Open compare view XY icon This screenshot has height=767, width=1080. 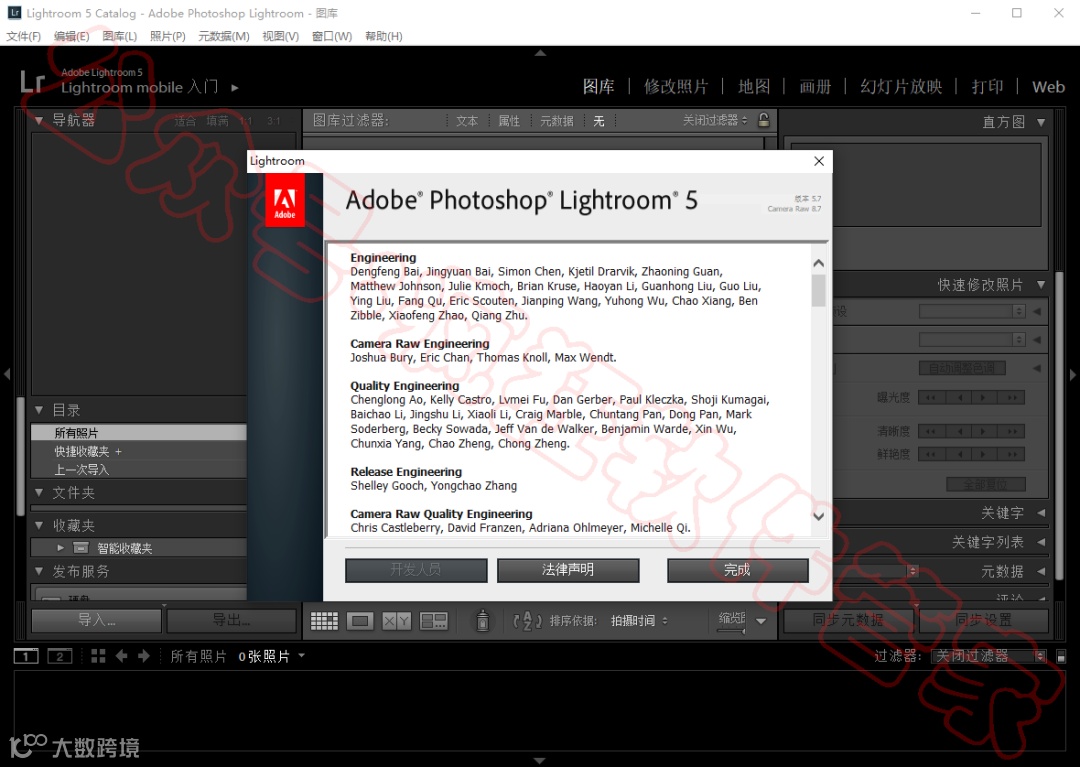click(x=396, y=621)
